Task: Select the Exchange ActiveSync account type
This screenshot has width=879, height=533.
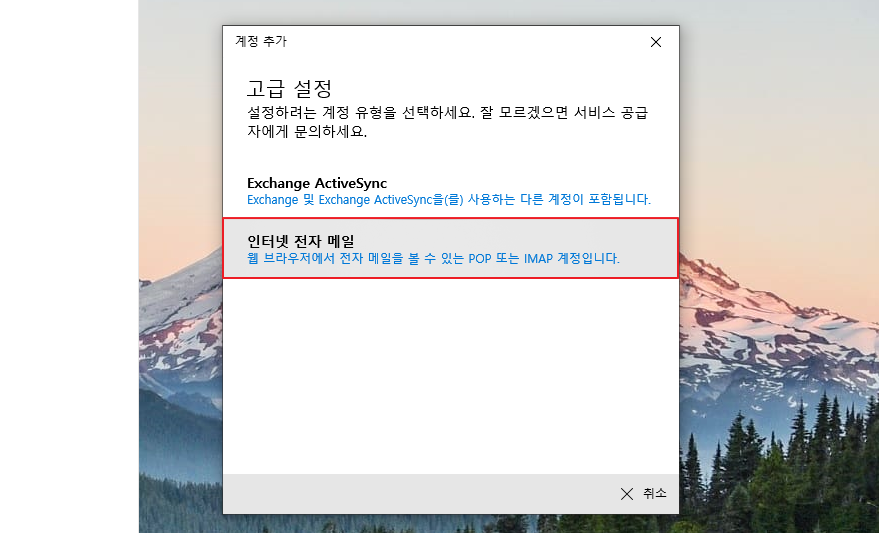Action: coord(448,190)
